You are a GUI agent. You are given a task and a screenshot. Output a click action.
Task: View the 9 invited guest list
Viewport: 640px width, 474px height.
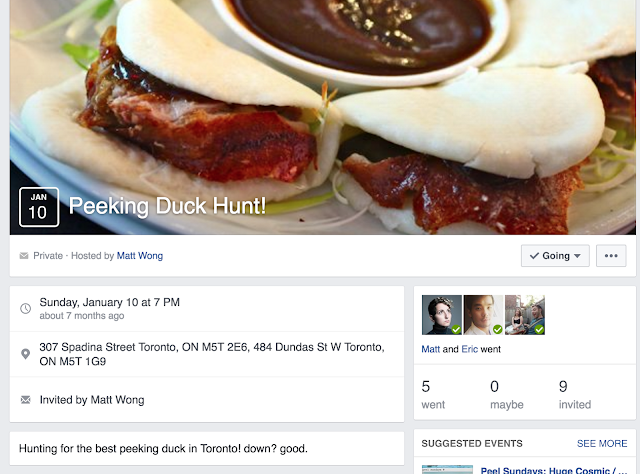(575, 395)
